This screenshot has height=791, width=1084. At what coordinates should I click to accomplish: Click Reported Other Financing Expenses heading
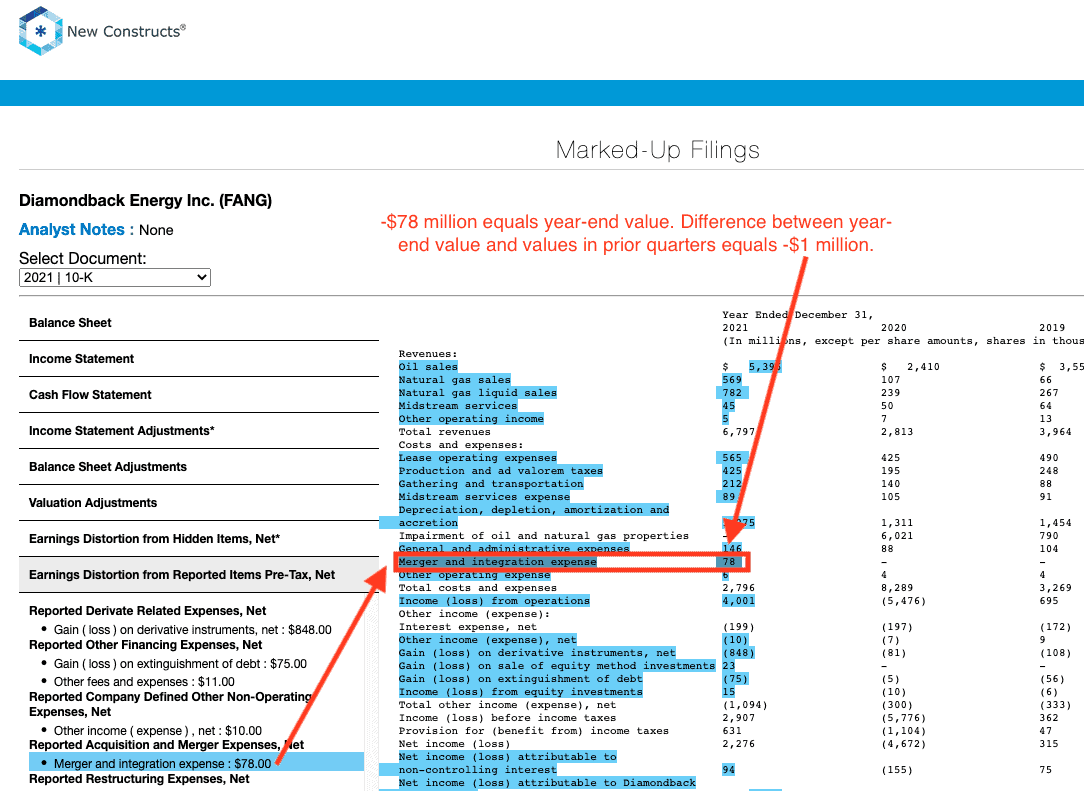point(145,644)
